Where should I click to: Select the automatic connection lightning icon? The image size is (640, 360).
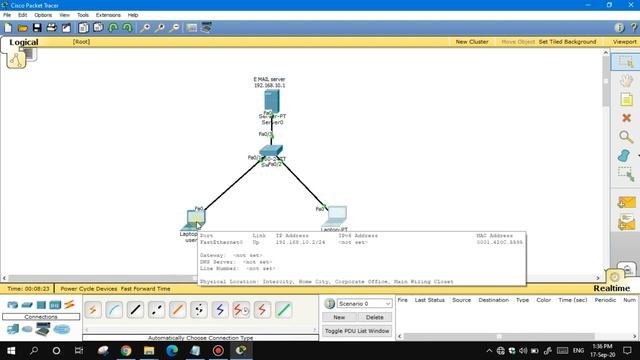[x=93, y=310]
